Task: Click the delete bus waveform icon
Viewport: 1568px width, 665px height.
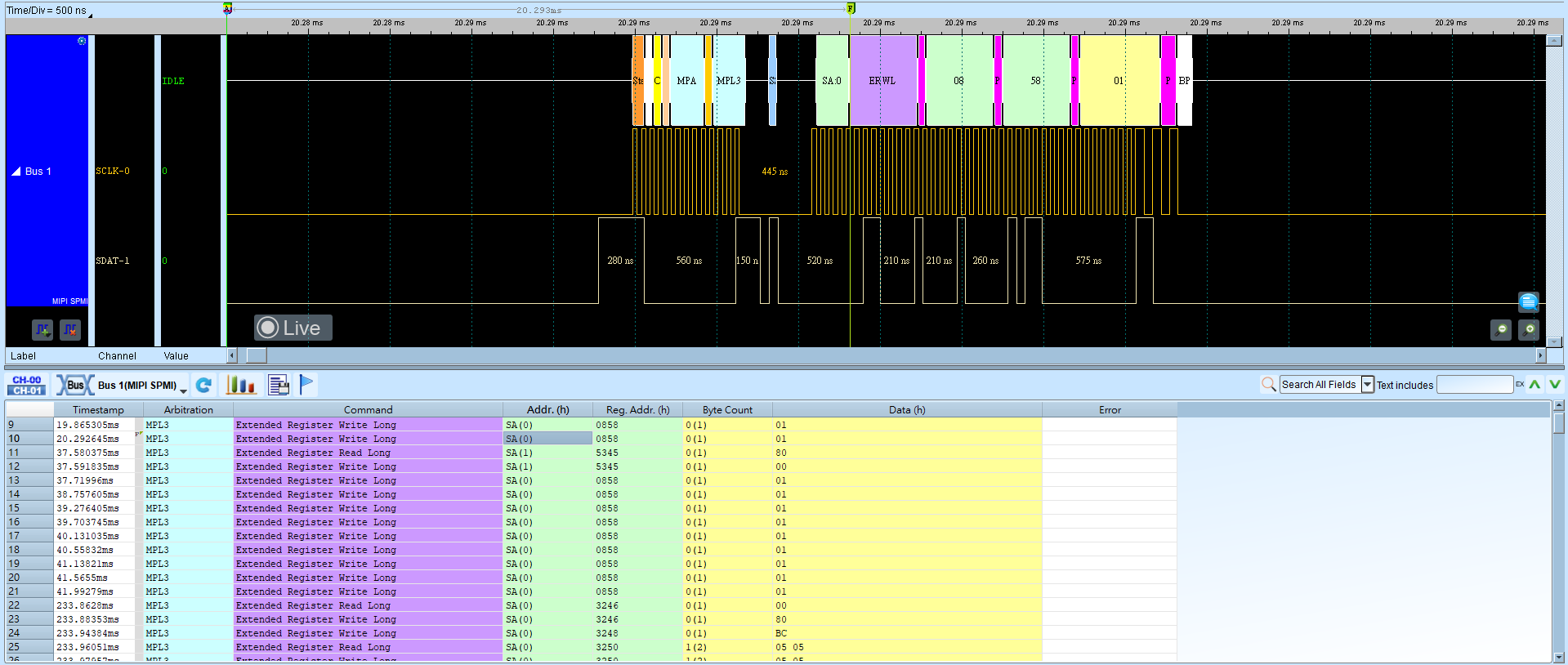Action: click(70, 330)
